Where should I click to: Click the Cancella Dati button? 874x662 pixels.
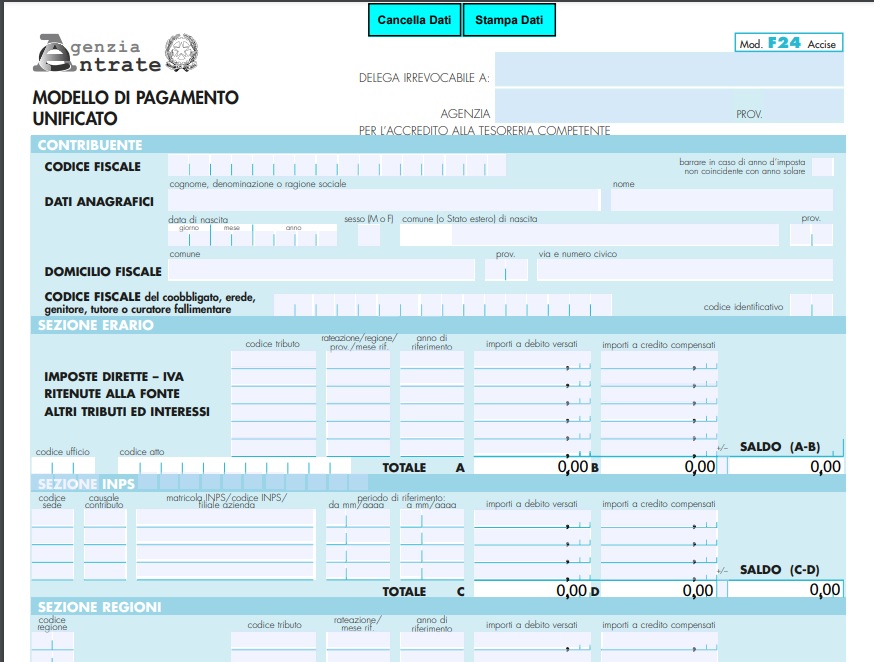pyautogui.click(x=413, y=19)
